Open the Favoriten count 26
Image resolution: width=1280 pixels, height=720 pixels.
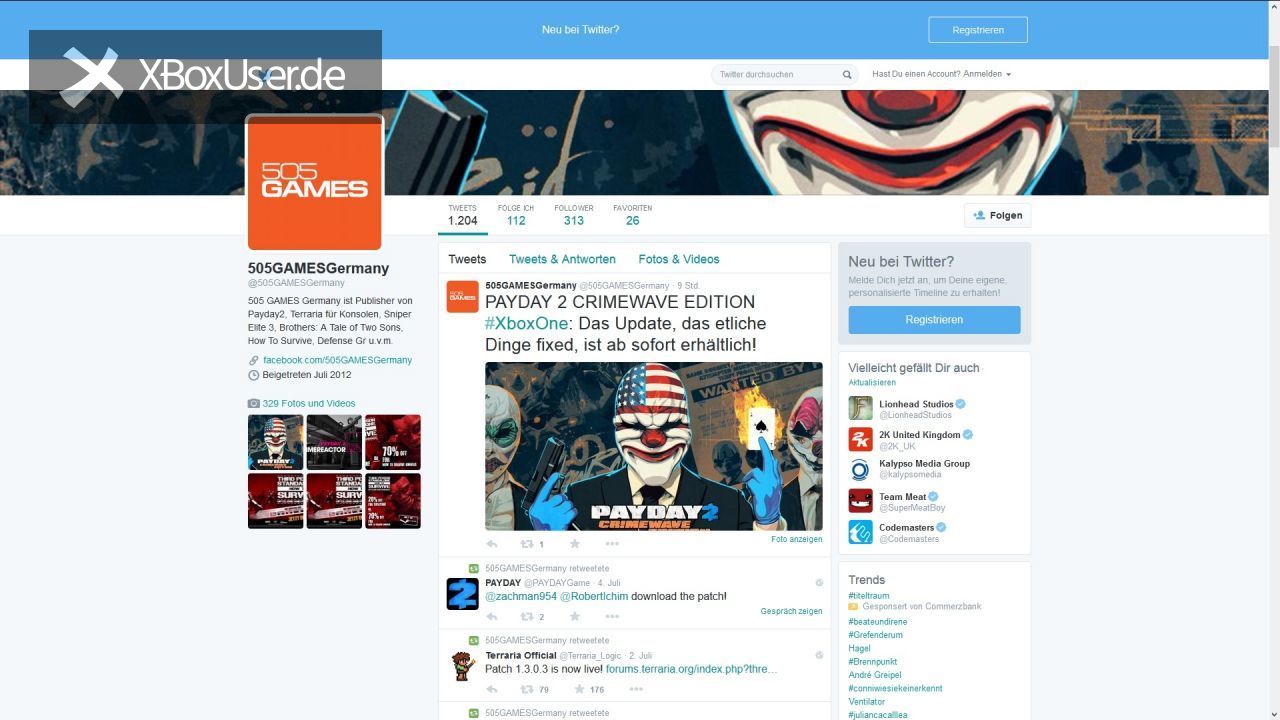[633, 215]
